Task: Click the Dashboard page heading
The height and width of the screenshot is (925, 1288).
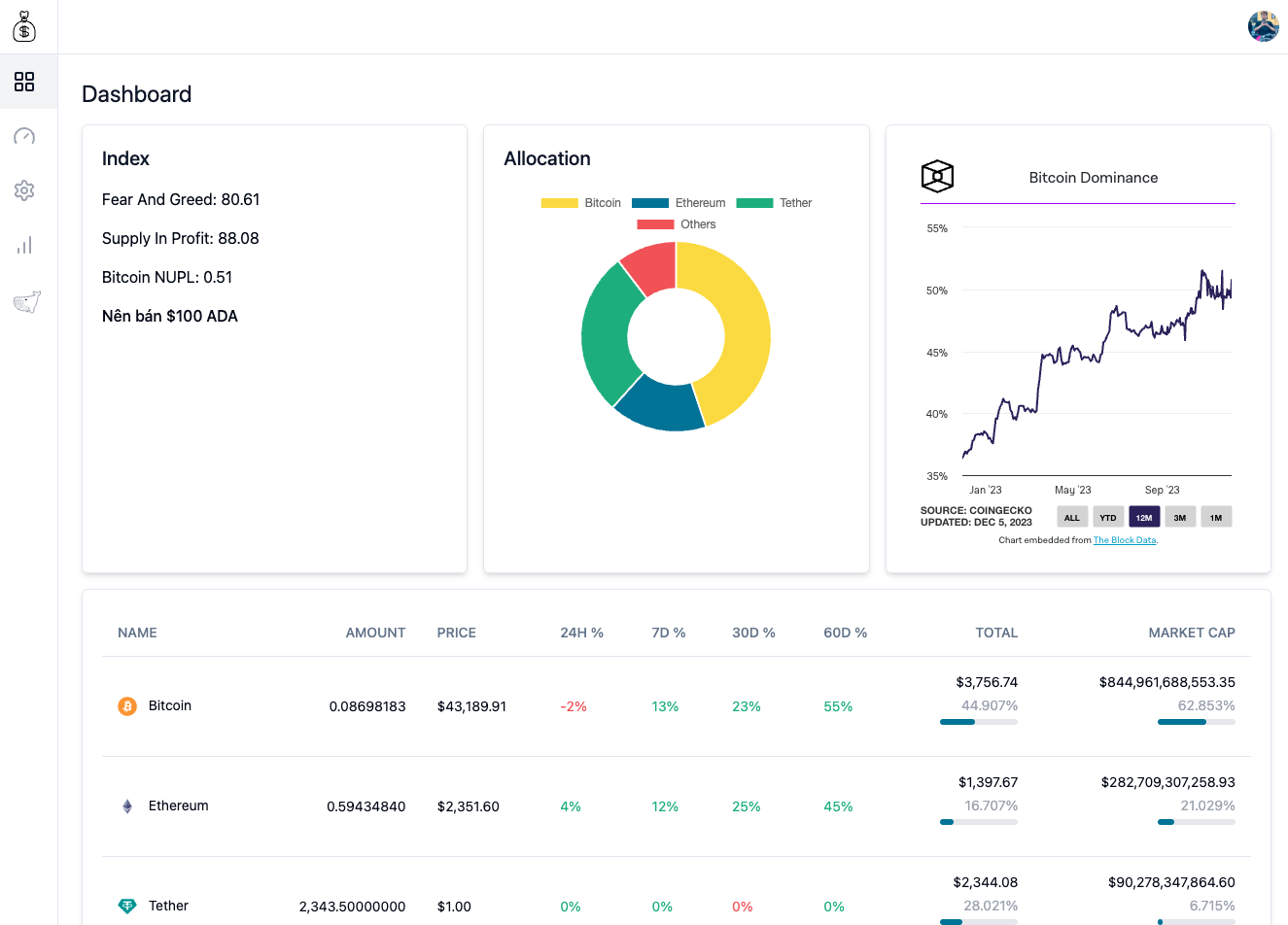Action: (x=137, y=94)
